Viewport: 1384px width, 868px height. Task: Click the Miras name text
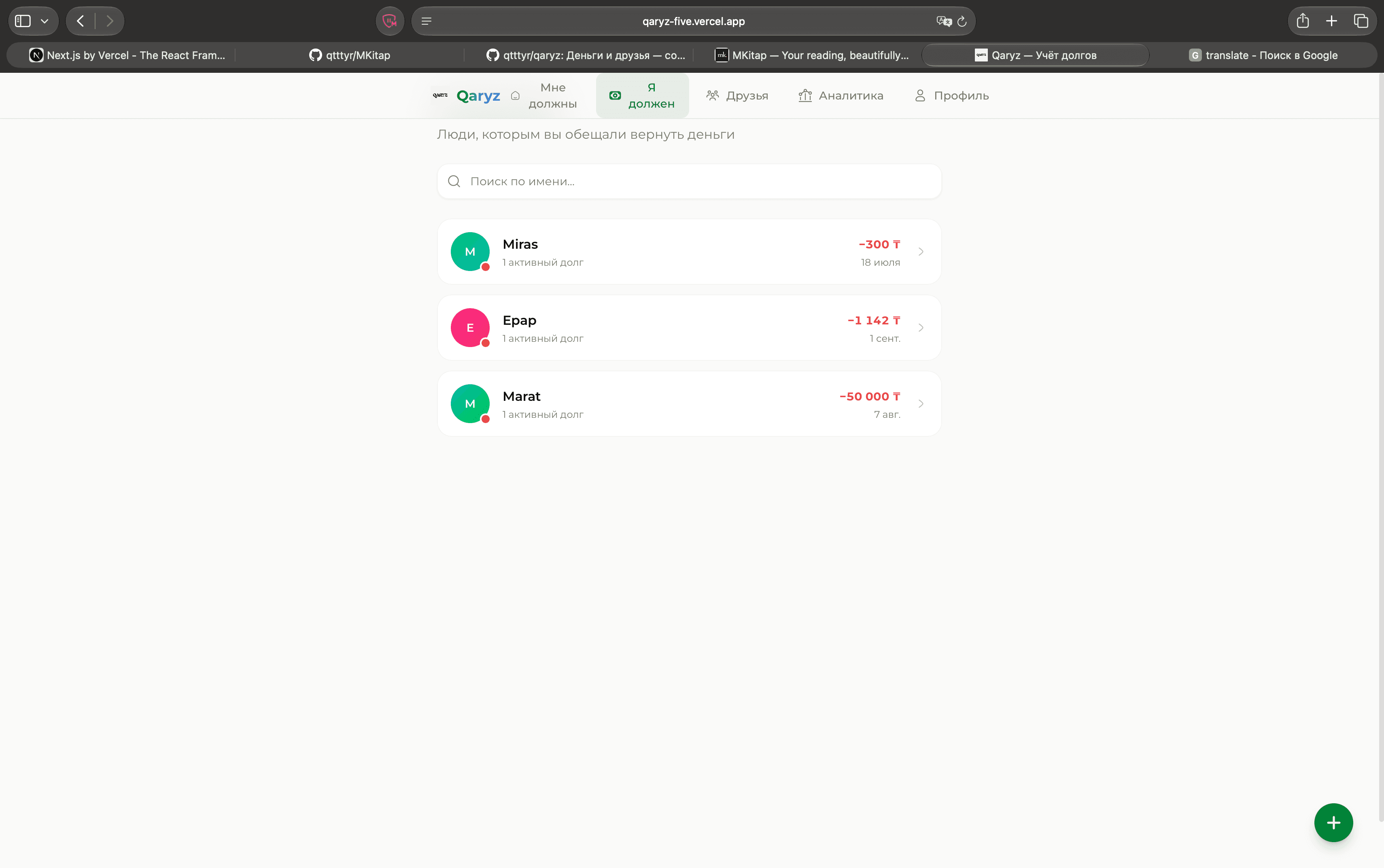click(520, 244)
